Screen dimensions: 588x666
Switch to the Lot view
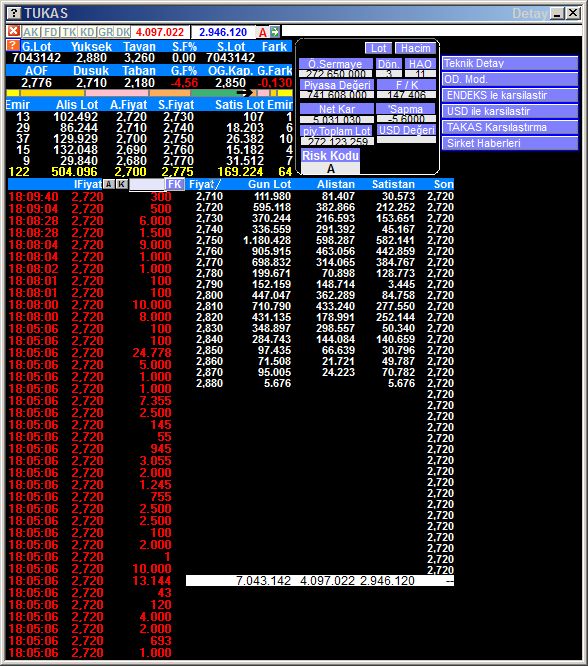[378, 48]
